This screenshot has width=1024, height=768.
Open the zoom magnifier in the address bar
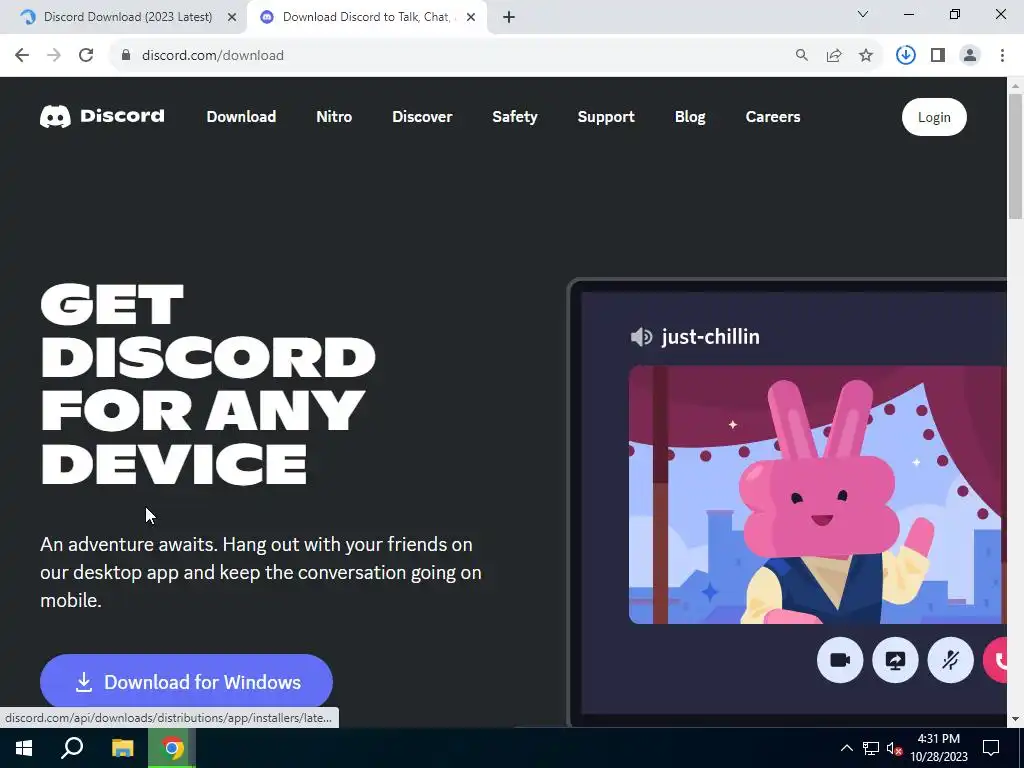click(x=801, y=55)
